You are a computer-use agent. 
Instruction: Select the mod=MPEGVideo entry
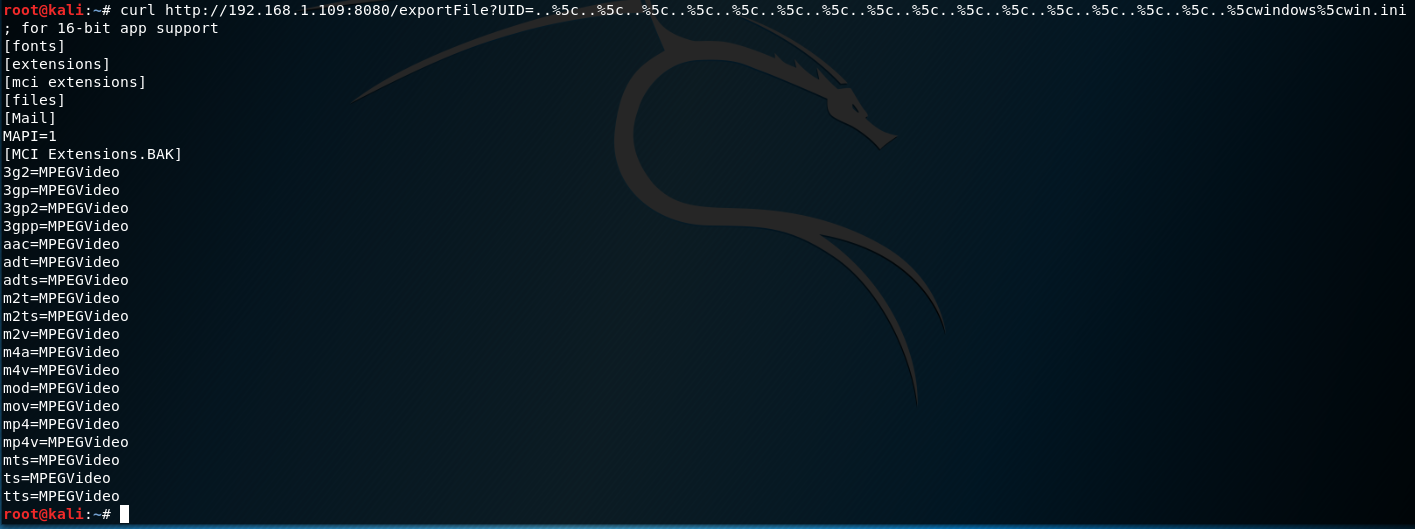coord(61,388)
